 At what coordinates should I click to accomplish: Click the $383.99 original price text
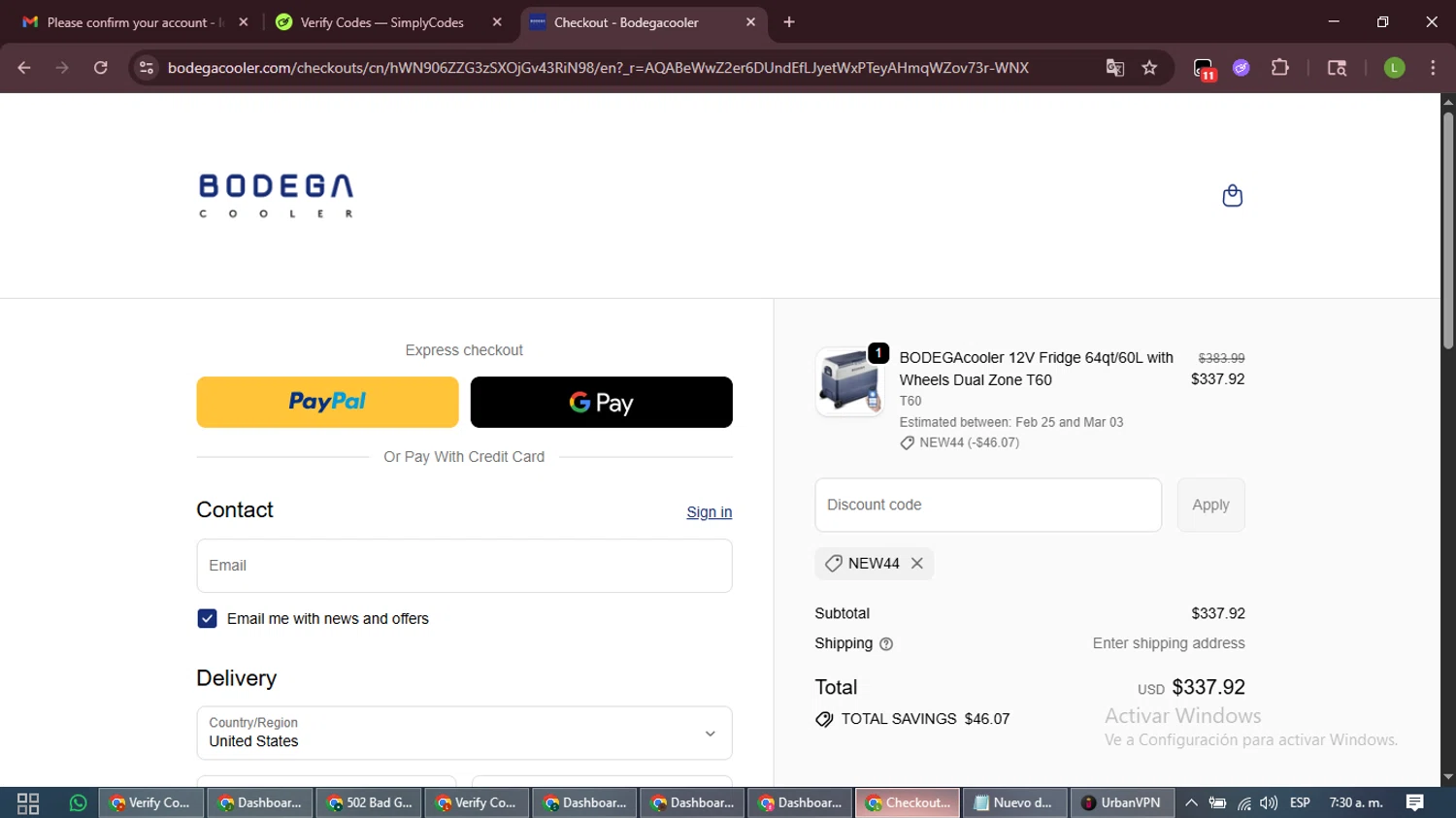coord(1221,358)
